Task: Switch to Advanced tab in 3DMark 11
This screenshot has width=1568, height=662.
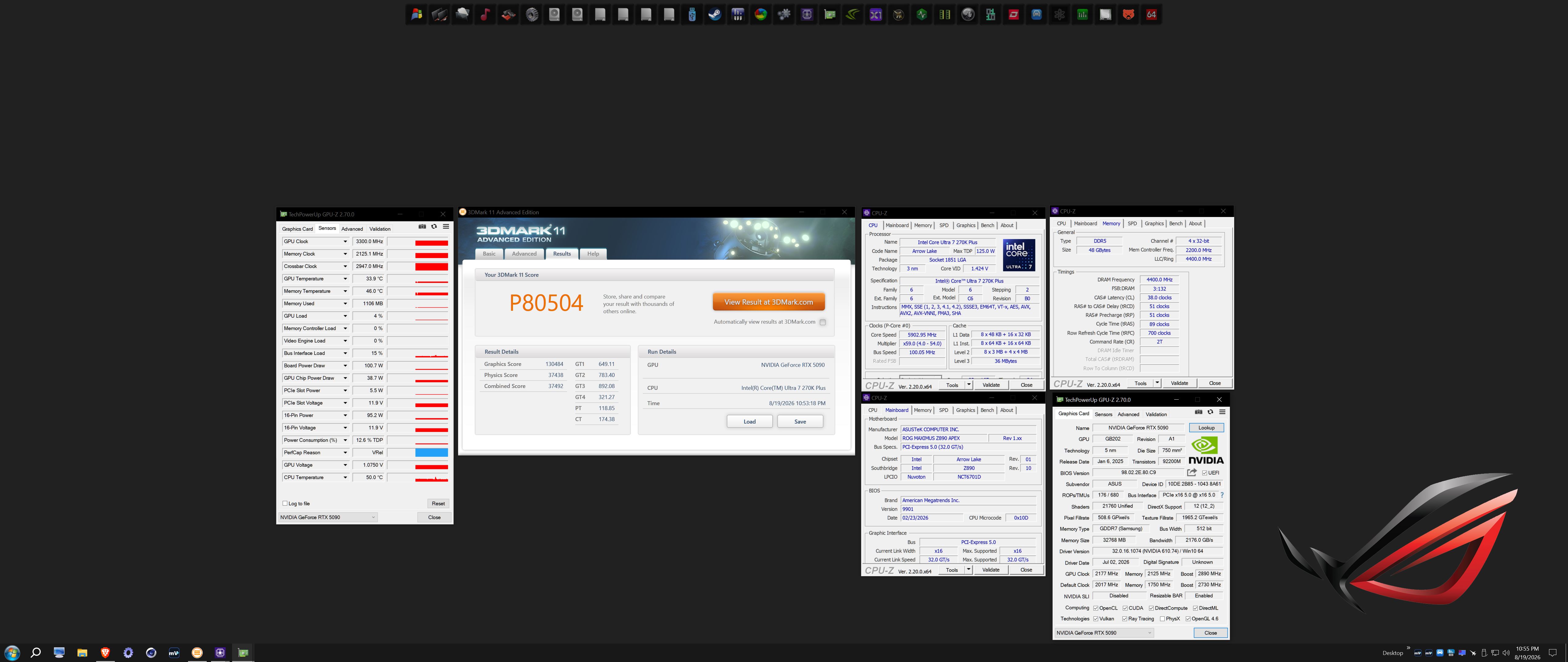Action: [x=524, y=254]
